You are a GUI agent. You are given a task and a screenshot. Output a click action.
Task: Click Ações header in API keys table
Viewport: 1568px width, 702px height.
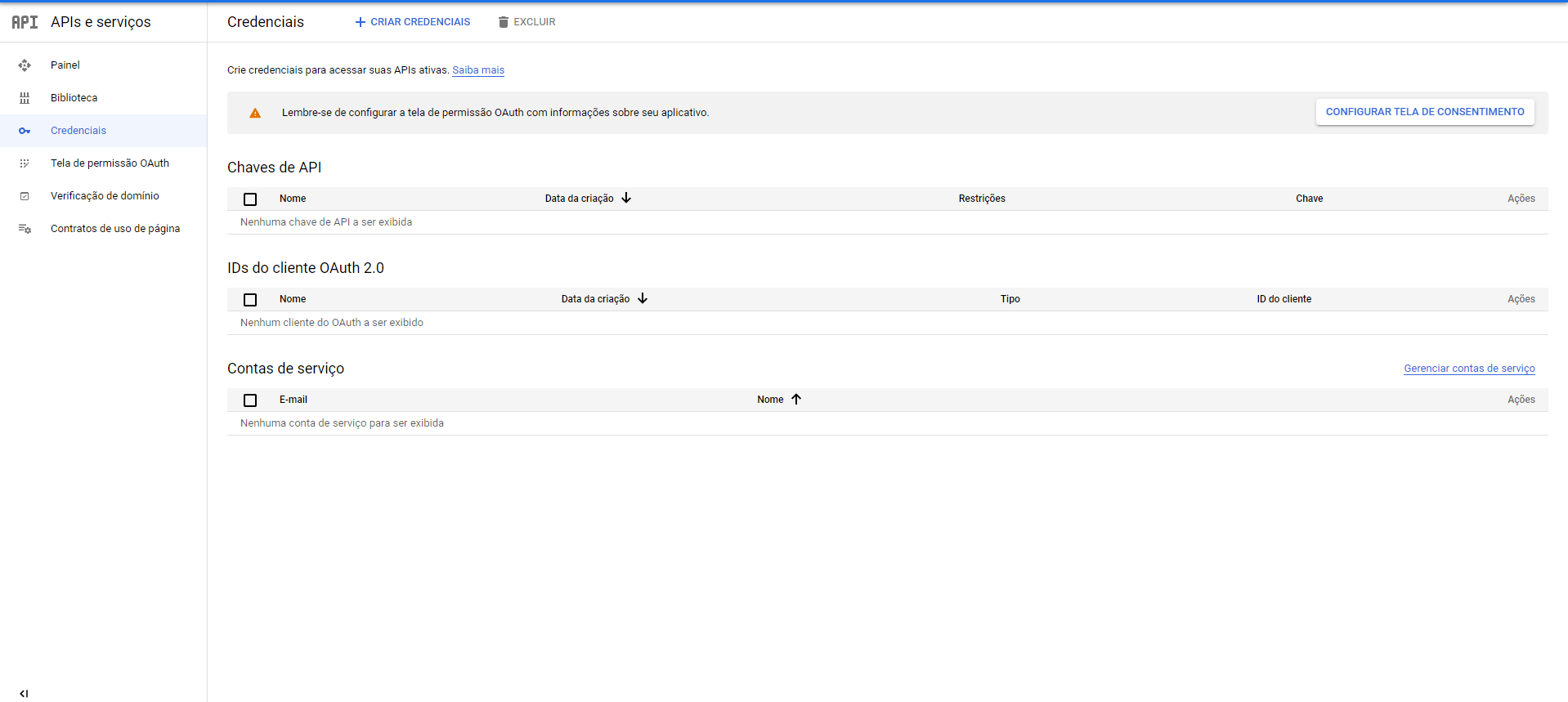(1521, 199)
